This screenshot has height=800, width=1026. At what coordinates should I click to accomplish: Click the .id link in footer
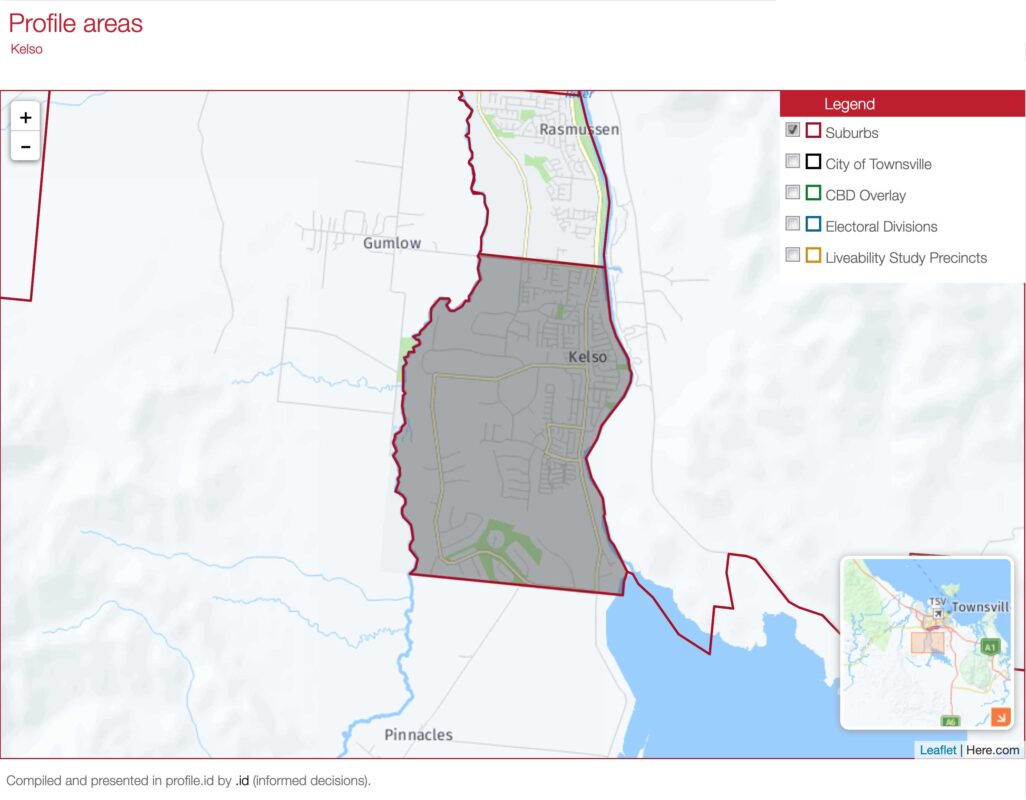[x=242, y=780]
